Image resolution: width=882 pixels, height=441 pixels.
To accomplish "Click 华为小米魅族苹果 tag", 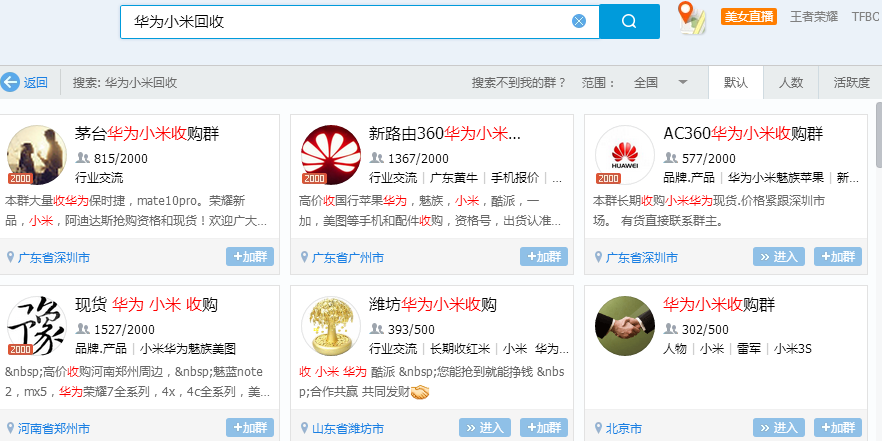I will tap(776, 178).
